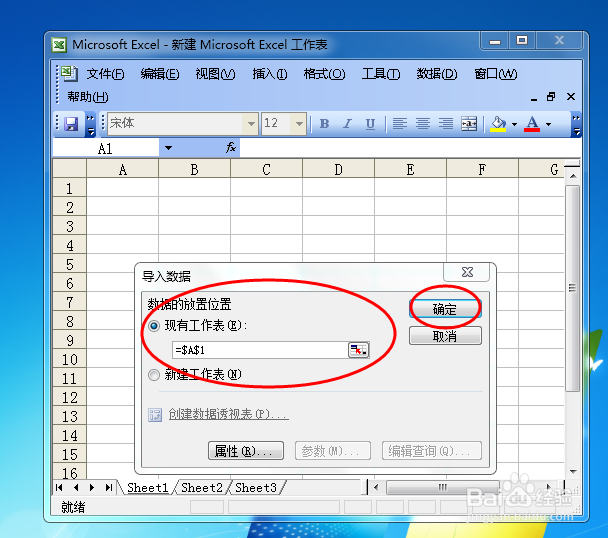
Task: Open the Name Box dropdown arrow
Action: pyautogui.click(x=169, y=147)
